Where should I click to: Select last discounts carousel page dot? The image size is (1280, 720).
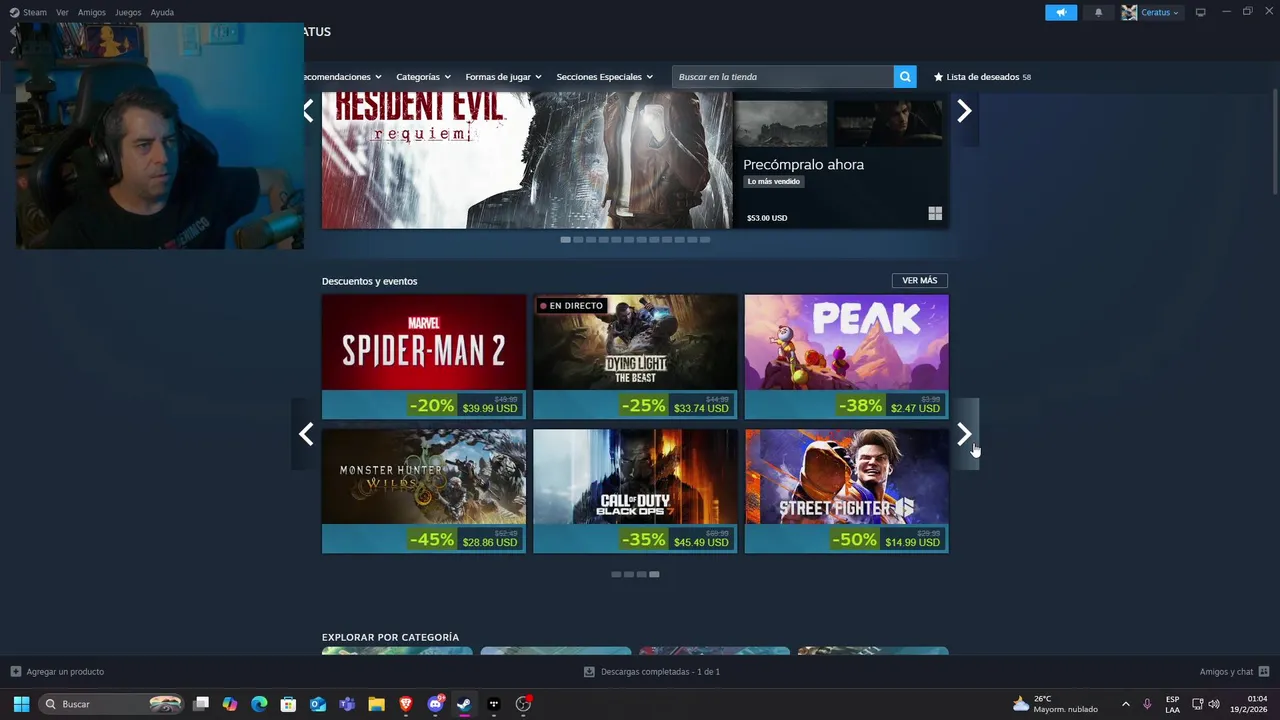[654, 574]
